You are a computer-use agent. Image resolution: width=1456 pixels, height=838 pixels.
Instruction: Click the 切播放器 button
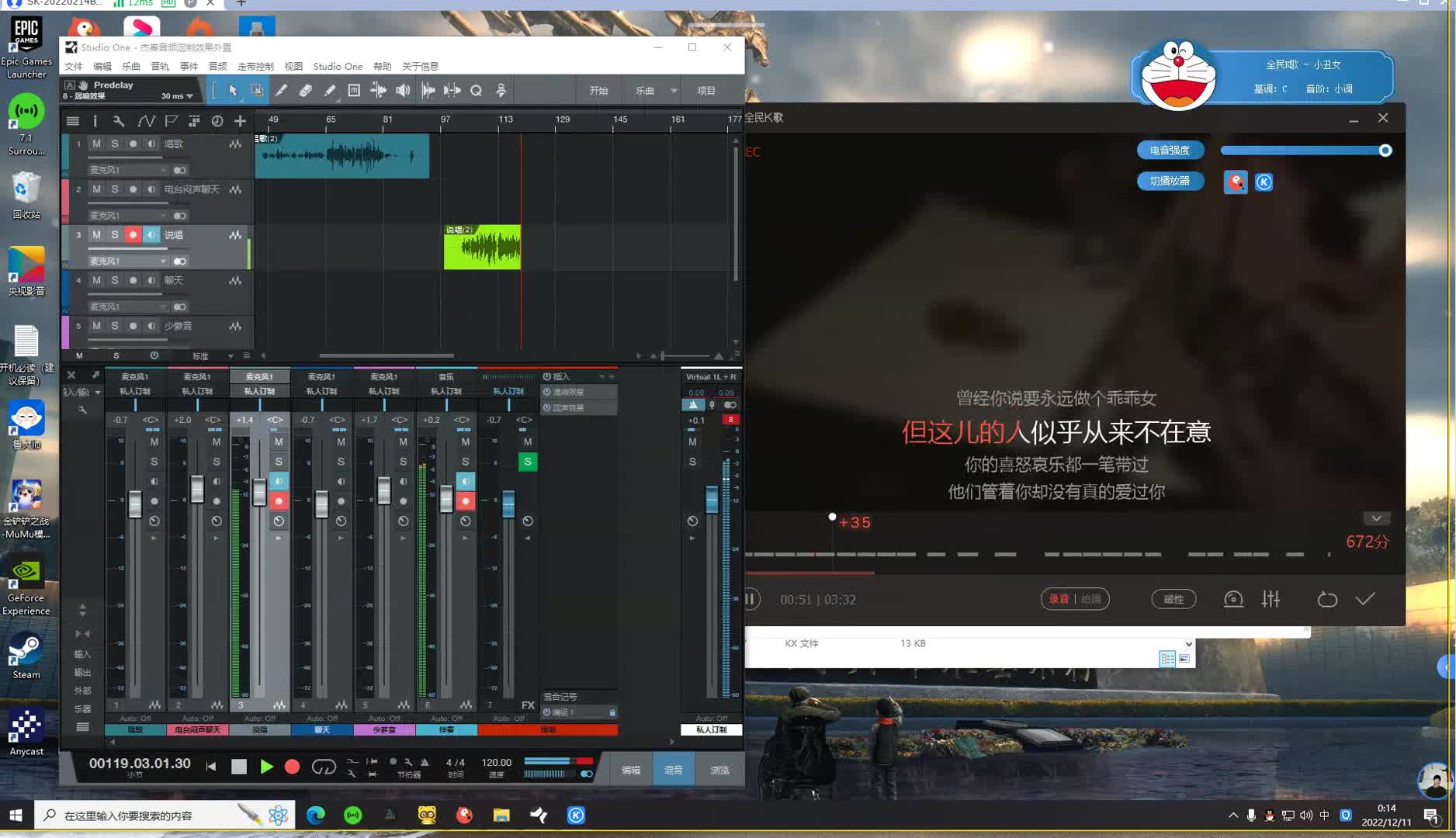pyautogui.click(x=1170, y=181)
